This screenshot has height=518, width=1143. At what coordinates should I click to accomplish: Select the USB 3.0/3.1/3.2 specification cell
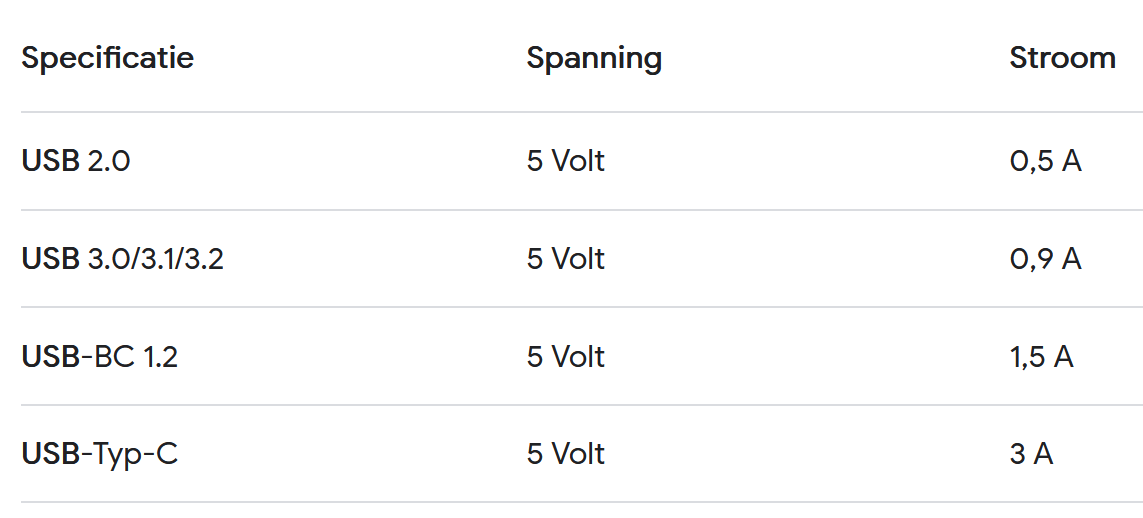click(122, 259)
